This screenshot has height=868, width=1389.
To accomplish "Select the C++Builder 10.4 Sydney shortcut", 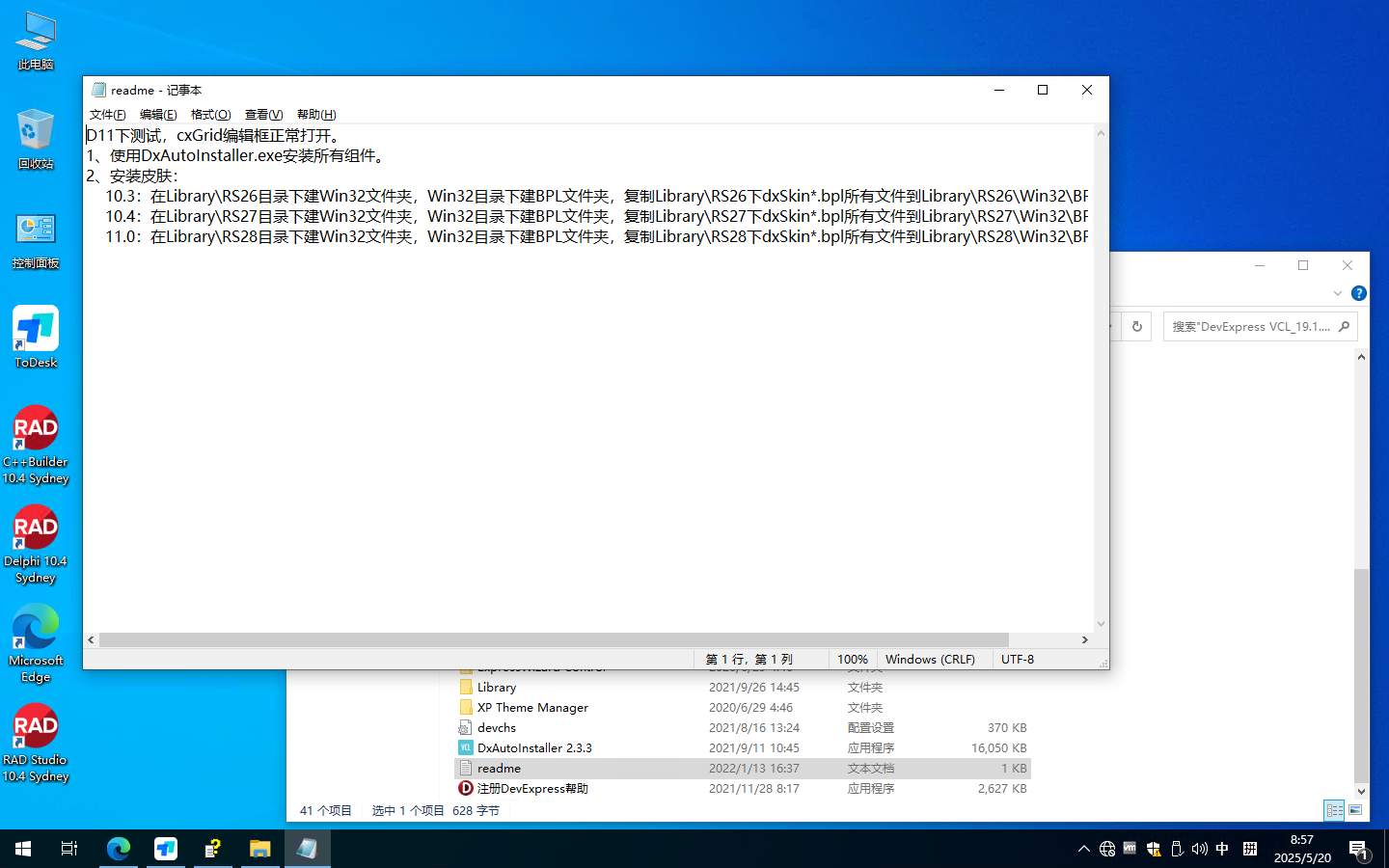I will [x=36, y=445].
